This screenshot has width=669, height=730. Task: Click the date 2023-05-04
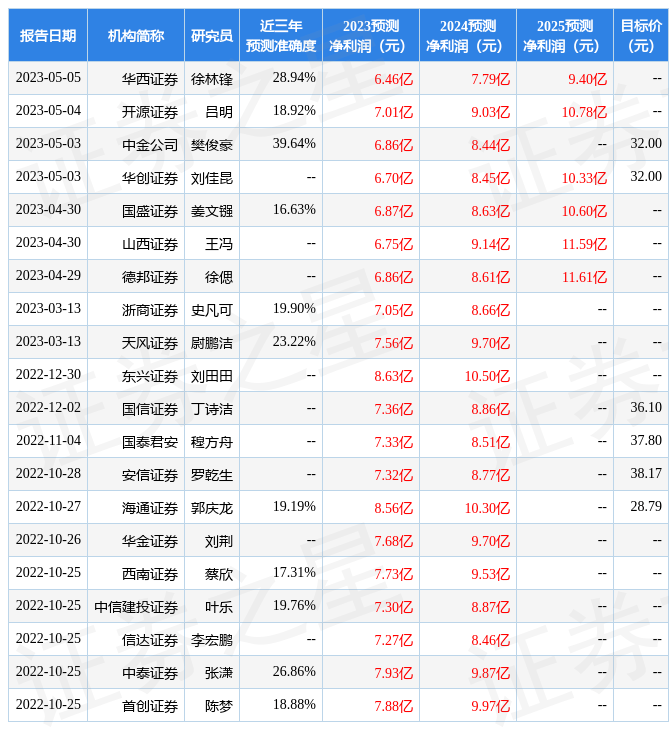click(x=48, y=110)
